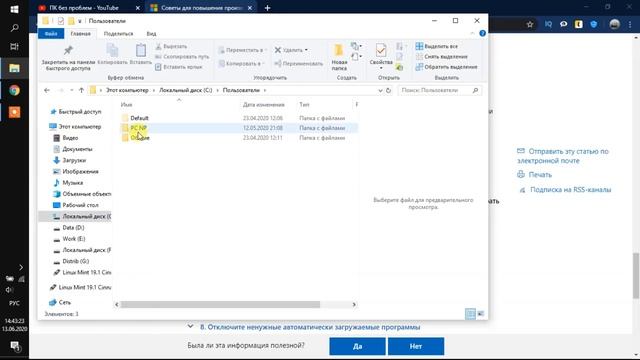
Task: Click Copy path (Скопировать путь)
Action: (182, 57)
